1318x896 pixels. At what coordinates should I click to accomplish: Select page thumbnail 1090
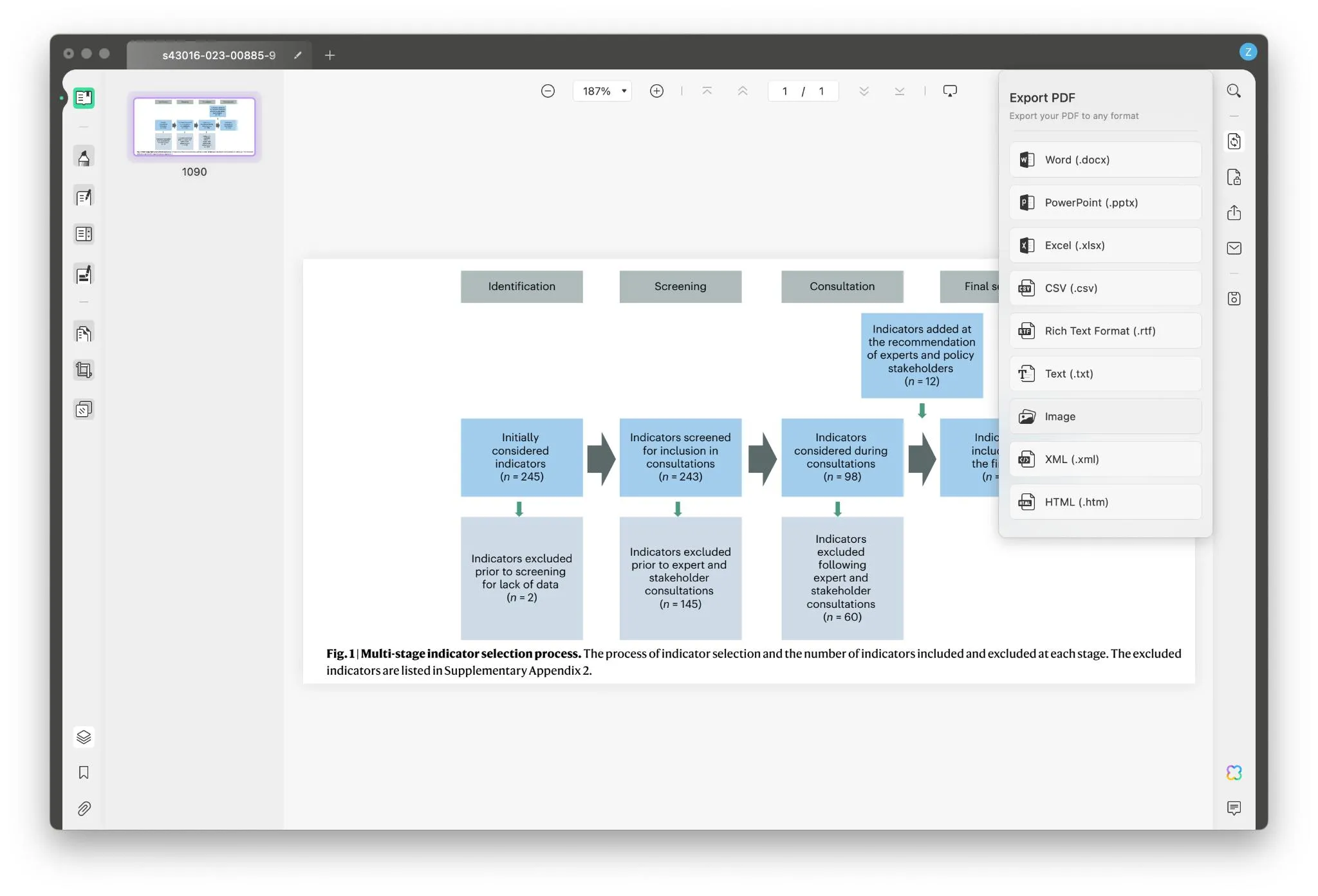pyautogui.click(x=194, y=127)
